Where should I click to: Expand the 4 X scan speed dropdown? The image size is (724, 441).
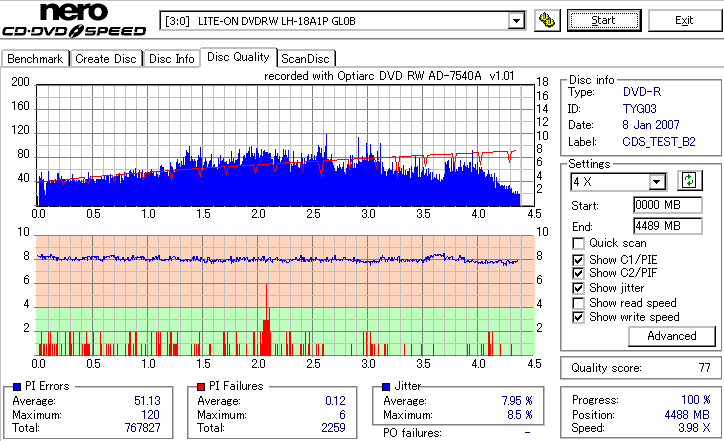[x=656, y=182]
